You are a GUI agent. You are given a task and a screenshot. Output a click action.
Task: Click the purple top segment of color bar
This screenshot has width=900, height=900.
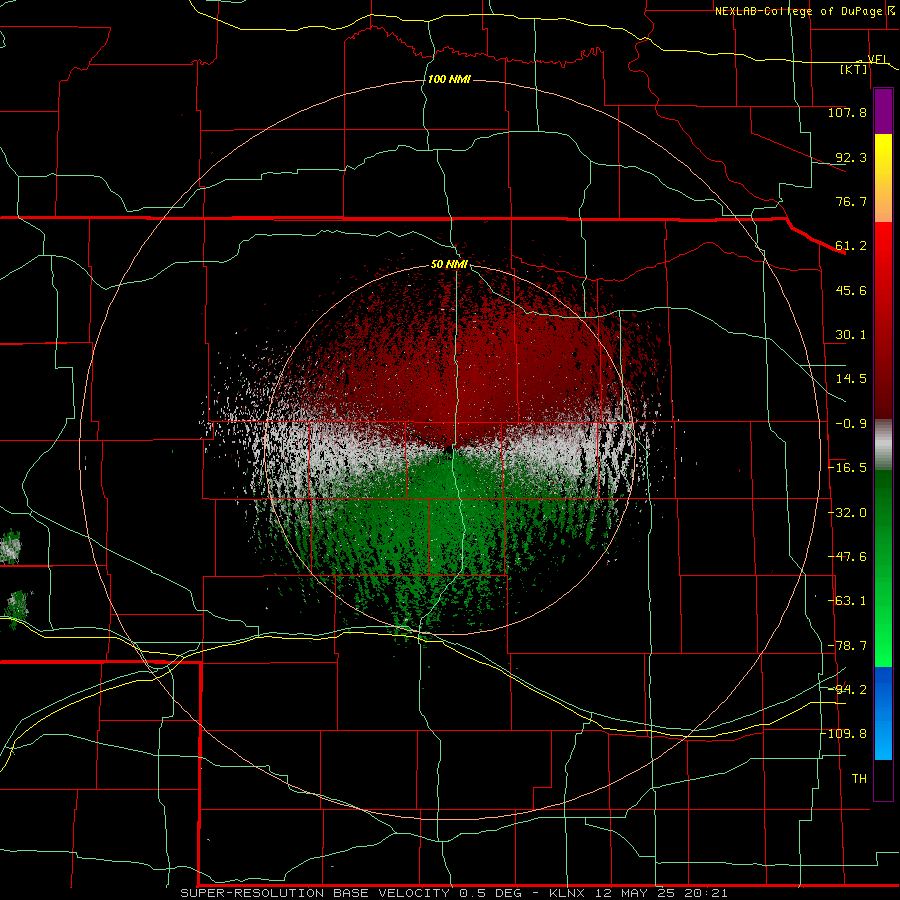click(883, 111)
